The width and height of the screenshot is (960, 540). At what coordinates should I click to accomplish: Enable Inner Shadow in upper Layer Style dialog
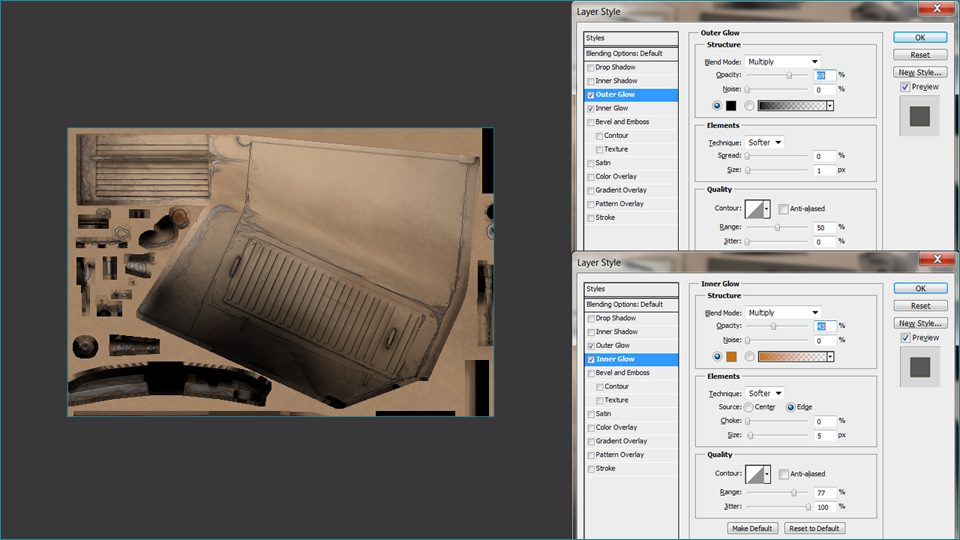(591, 81)
